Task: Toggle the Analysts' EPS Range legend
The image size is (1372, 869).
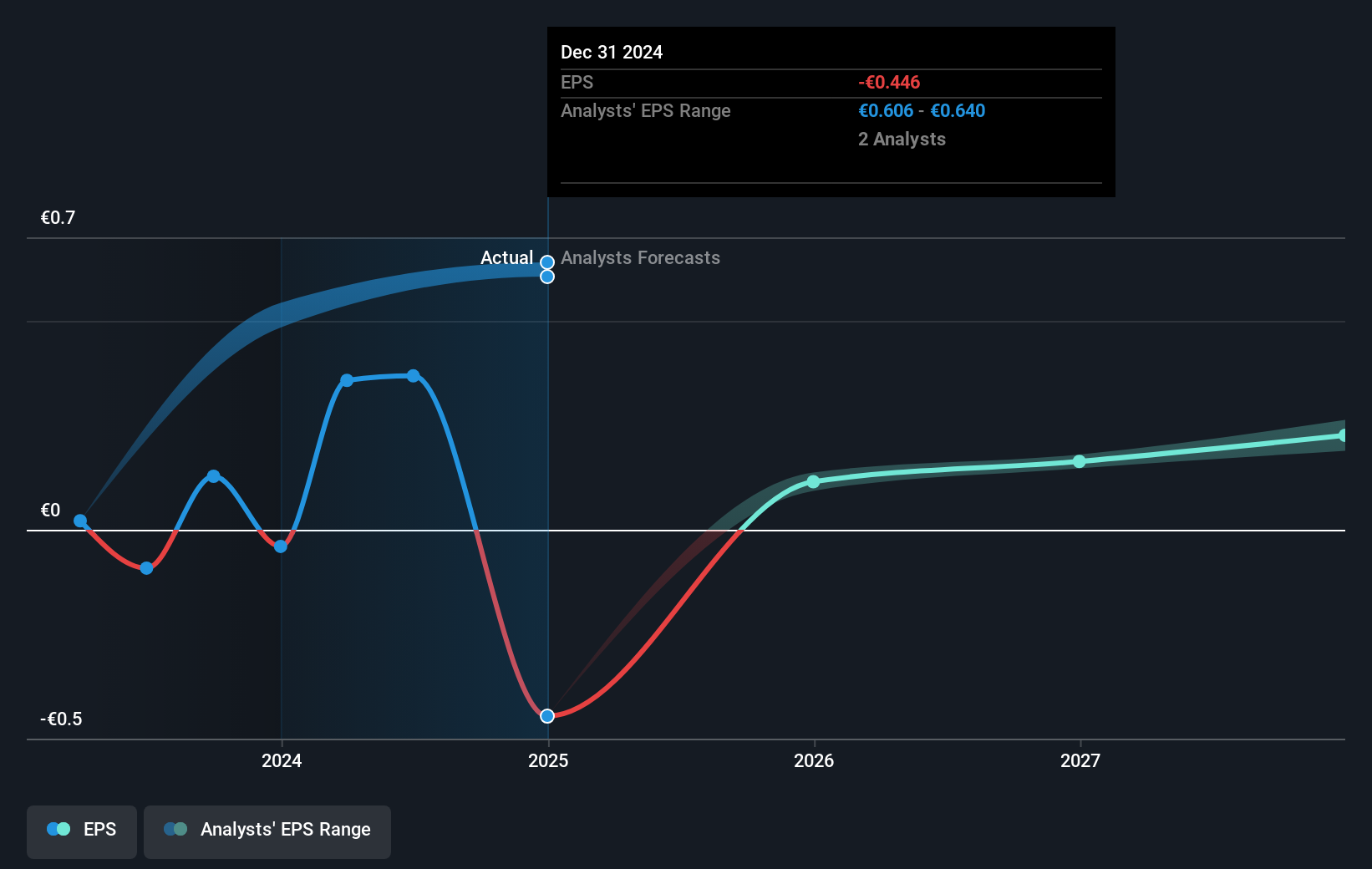Action: pyautogui.click(x=267, y=831)
